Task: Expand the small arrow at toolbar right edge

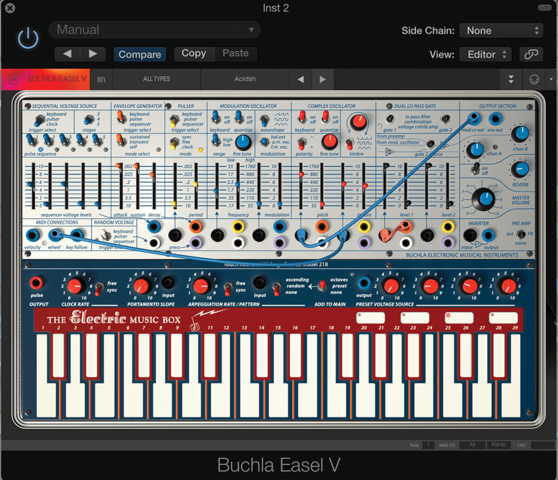Action: click(551, 79)
